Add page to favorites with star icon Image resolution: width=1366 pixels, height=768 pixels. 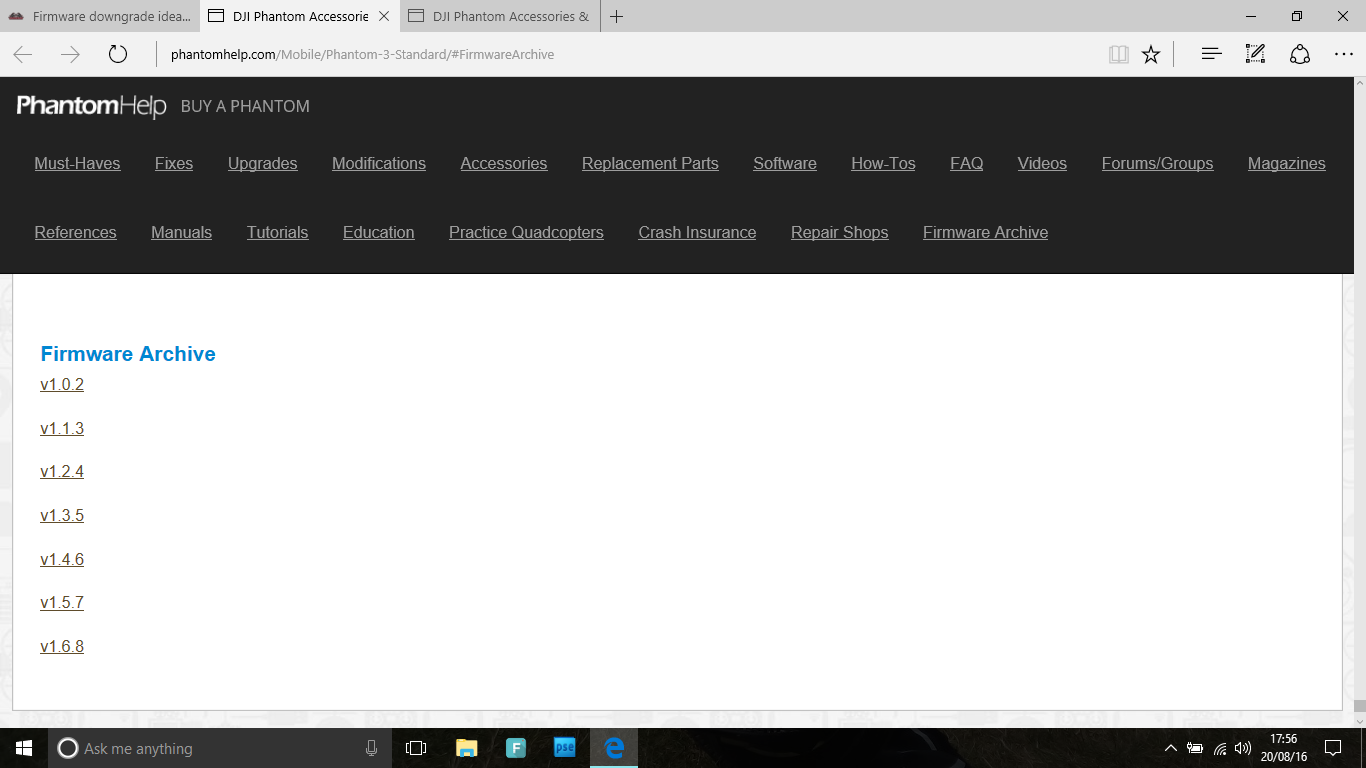pyautogui.click(x=1151, y=54)
